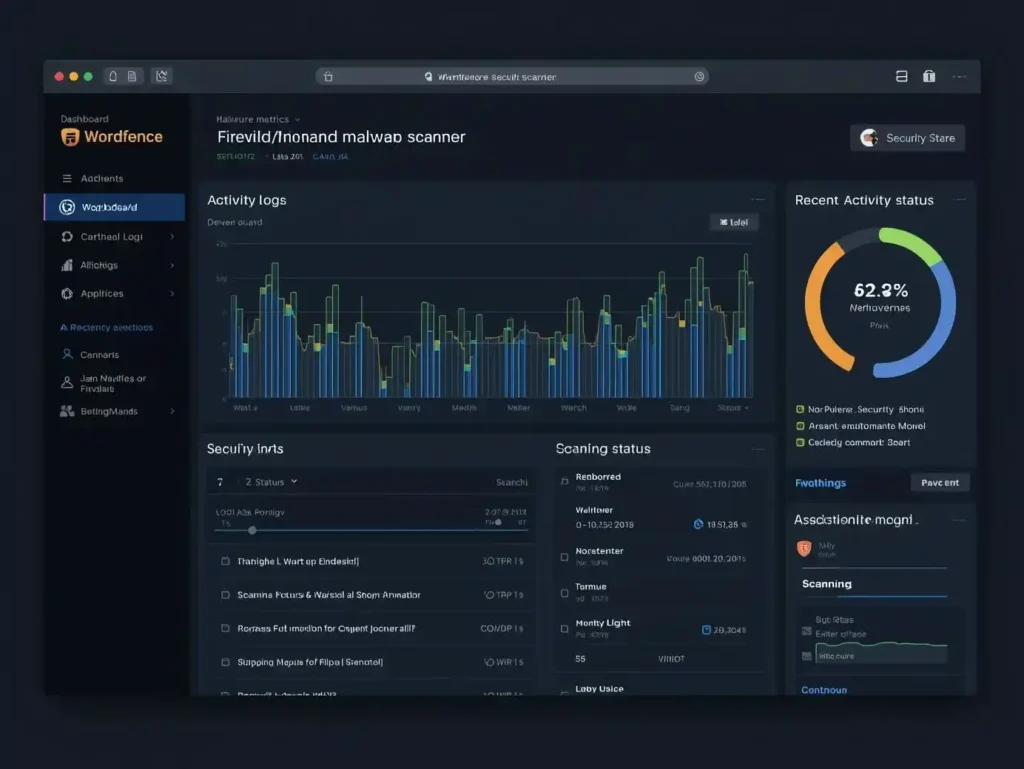This screenshot has width=1024, height=769.
Task: Click the calendar icon next to Montty Light
Action: click(x=707, y=630)
